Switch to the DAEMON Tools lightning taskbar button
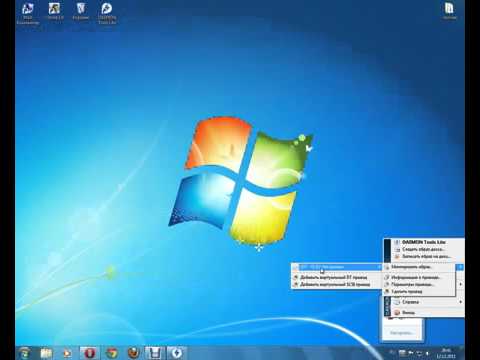This screenshot has width=480, height=360. [177, 353]
